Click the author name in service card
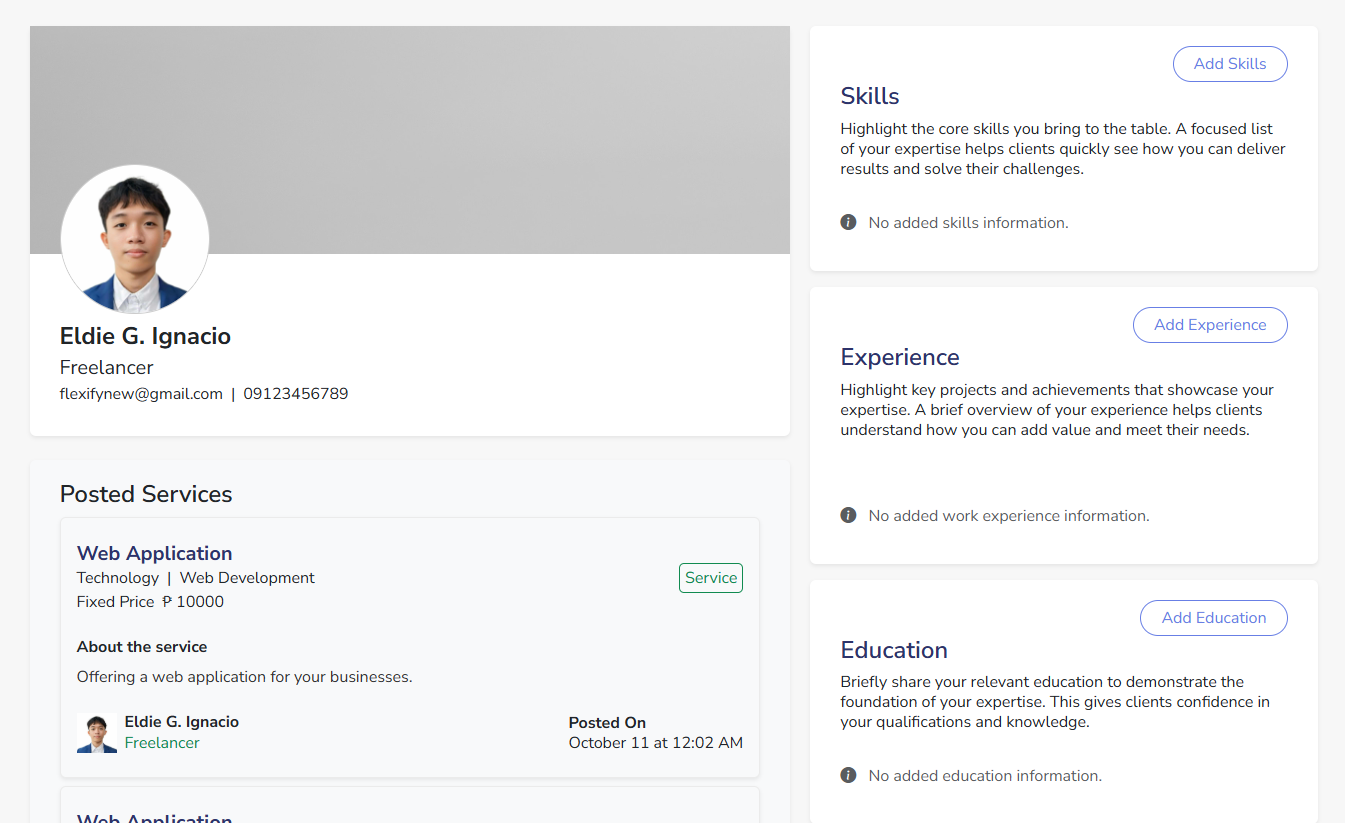 click(x=181, y=722)
